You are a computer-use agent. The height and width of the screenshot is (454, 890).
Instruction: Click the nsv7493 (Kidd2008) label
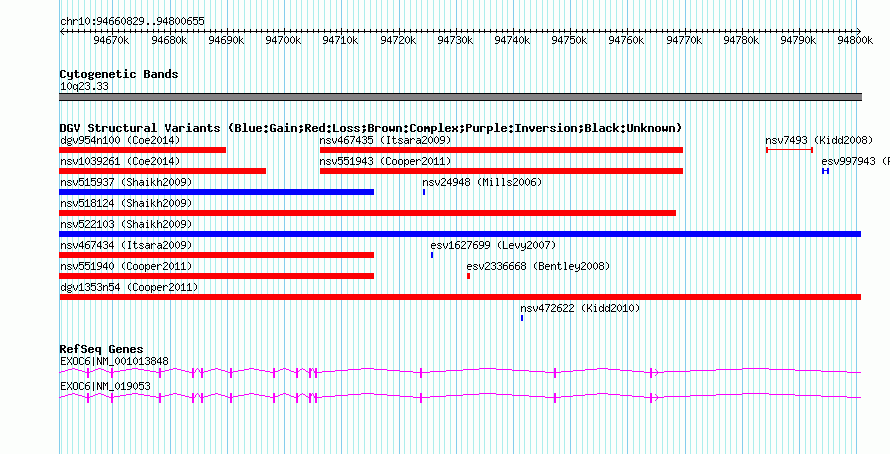click(x=819, y=140)
